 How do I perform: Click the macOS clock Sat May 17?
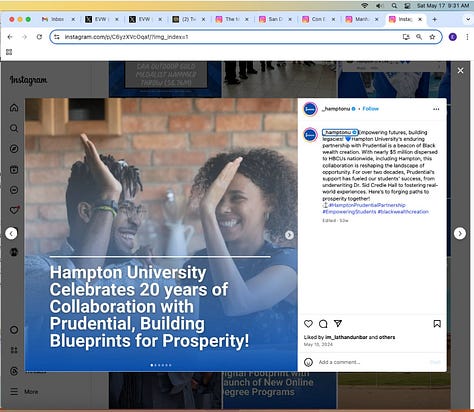(x=443, y=6)
